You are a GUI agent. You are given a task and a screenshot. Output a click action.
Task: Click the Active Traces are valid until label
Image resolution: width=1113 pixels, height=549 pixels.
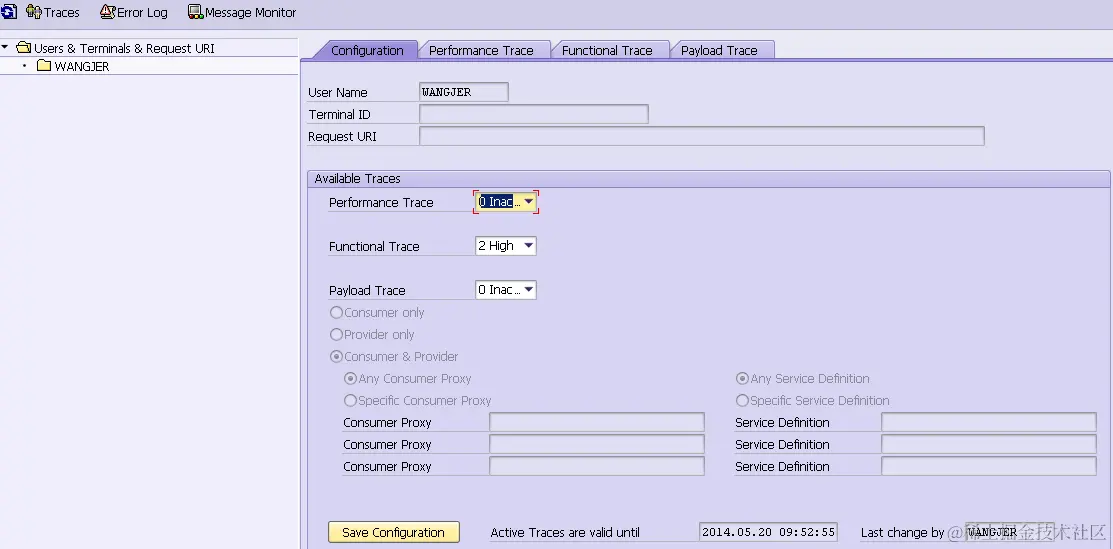coord(565,532)
